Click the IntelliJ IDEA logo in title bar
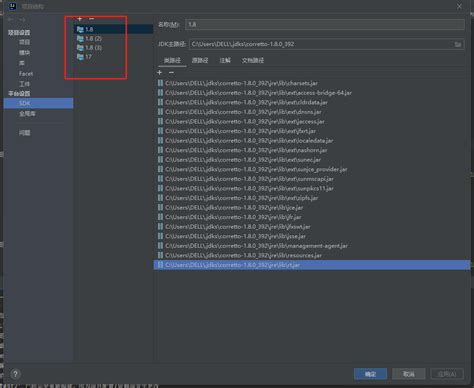The image size is (474, 388). click(x=13, y=6)
